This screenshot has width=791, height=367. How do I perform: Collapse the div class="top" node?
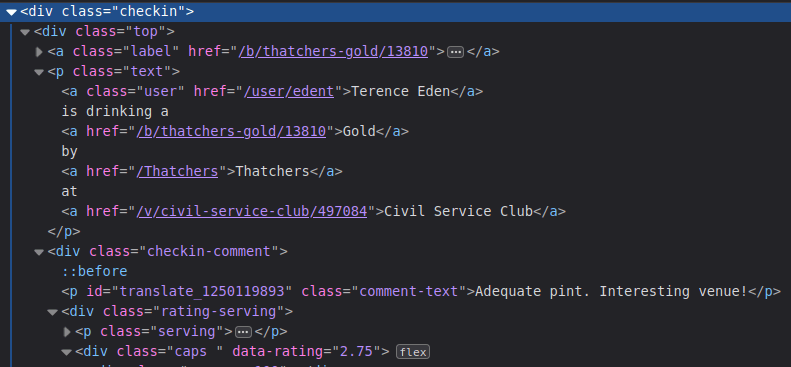(25, 32)
